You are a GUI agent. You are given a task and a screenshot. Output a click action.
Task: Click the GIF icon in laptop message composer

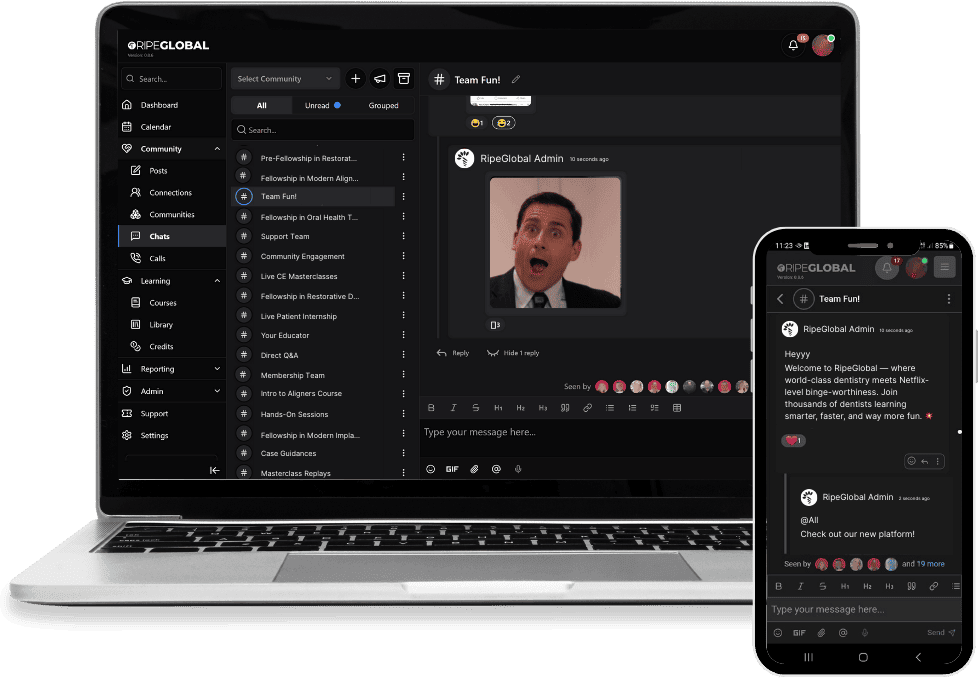point(452,468)
